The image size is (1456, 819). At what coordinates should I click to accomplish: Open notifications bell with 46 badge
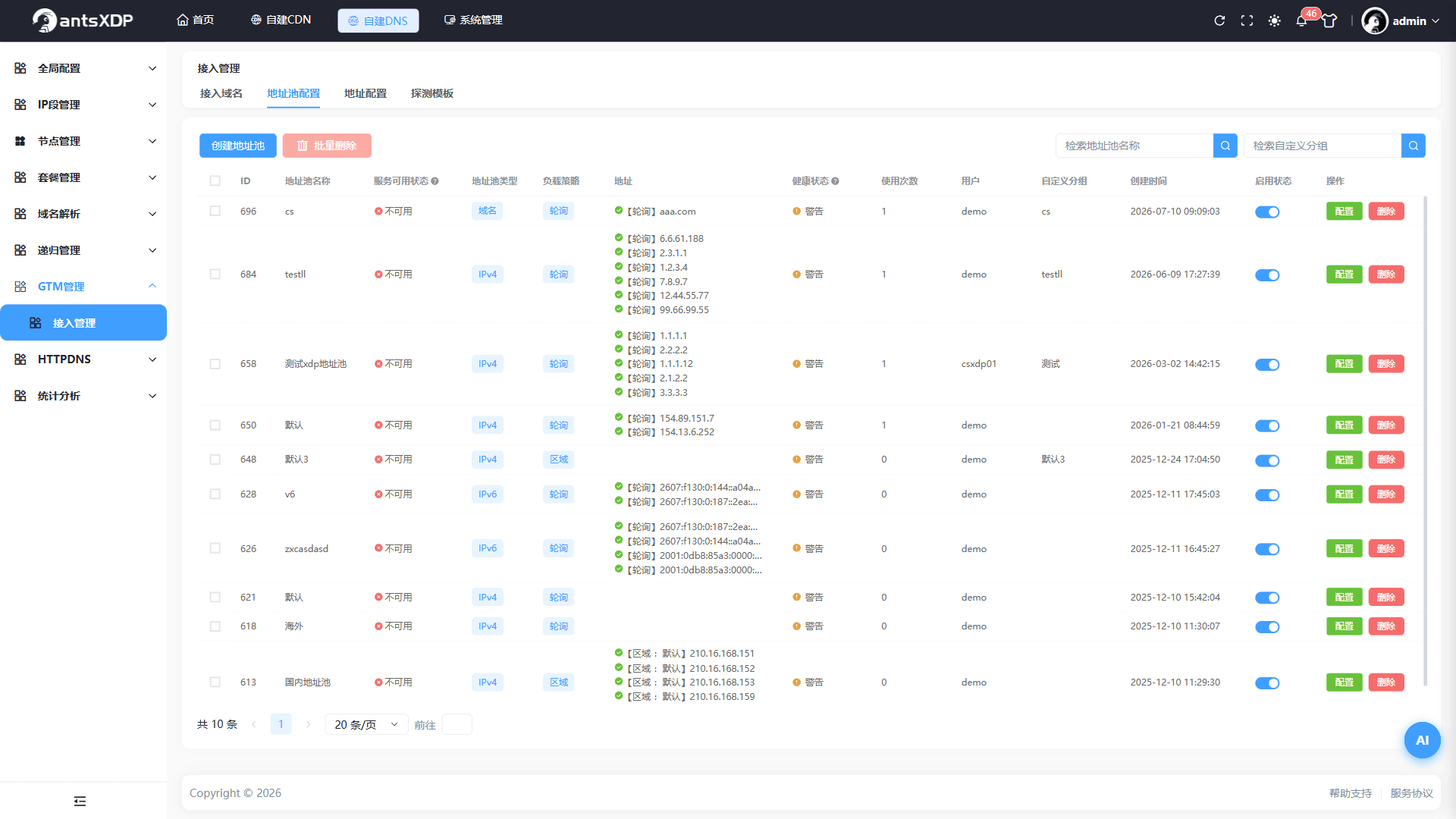click(x=1301, y=20)
